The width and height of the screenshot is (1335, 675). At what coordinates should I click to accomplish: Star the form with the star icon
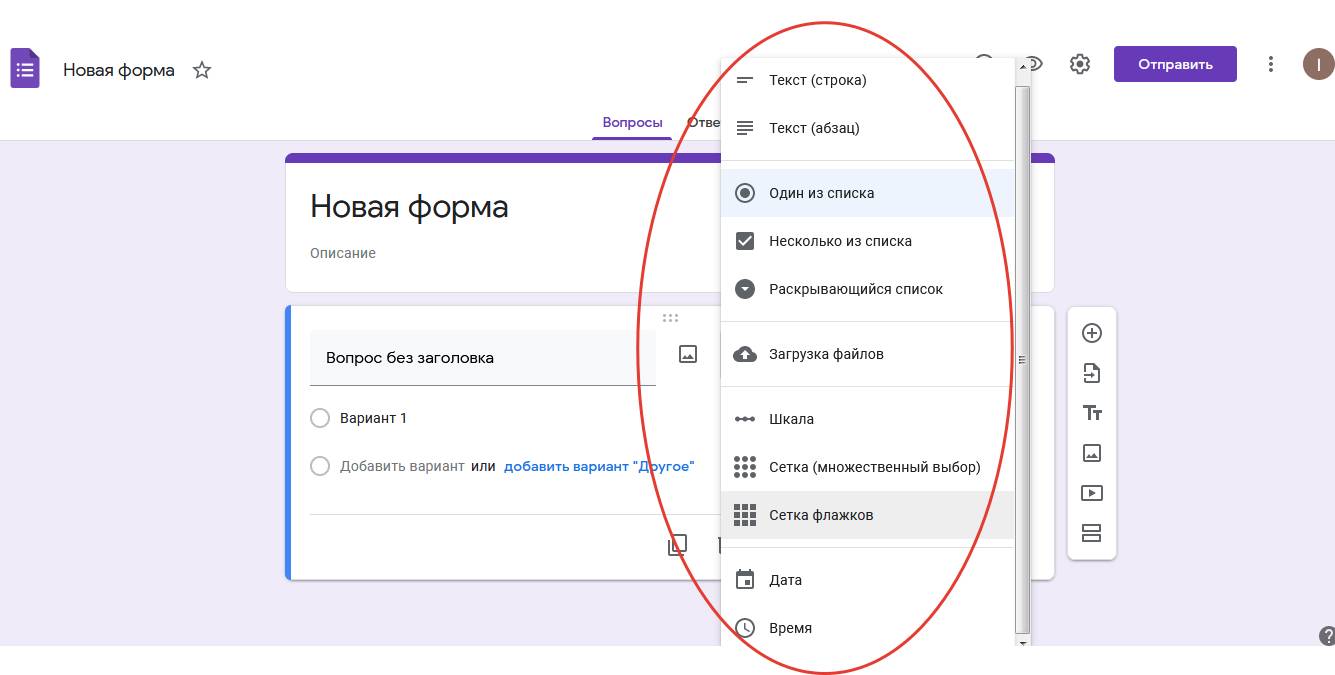(202, 70)
